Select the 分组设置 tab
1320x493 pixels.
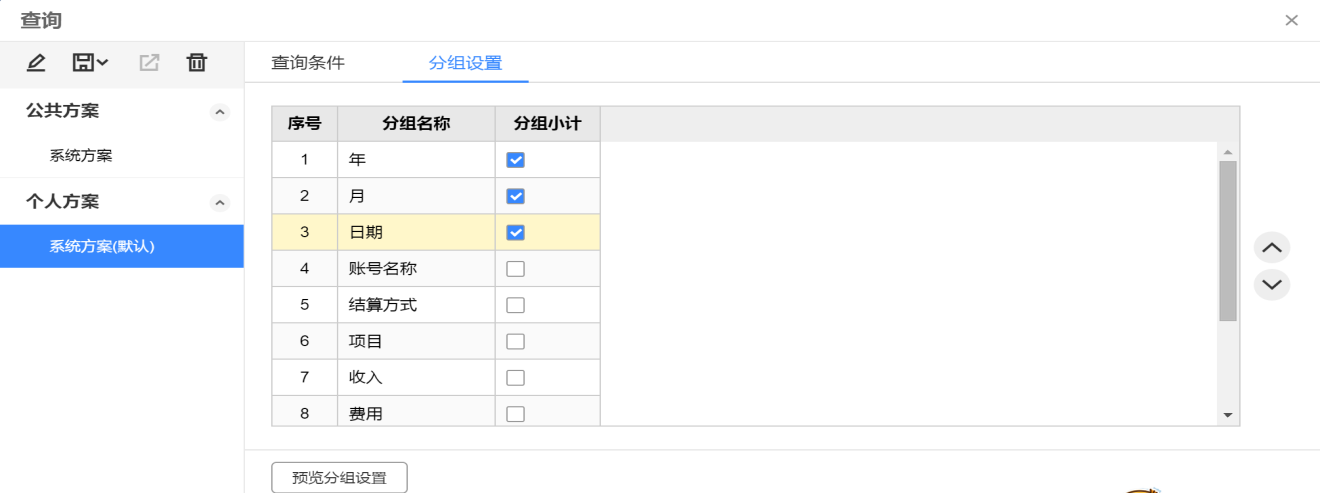(x=465, y=63)
